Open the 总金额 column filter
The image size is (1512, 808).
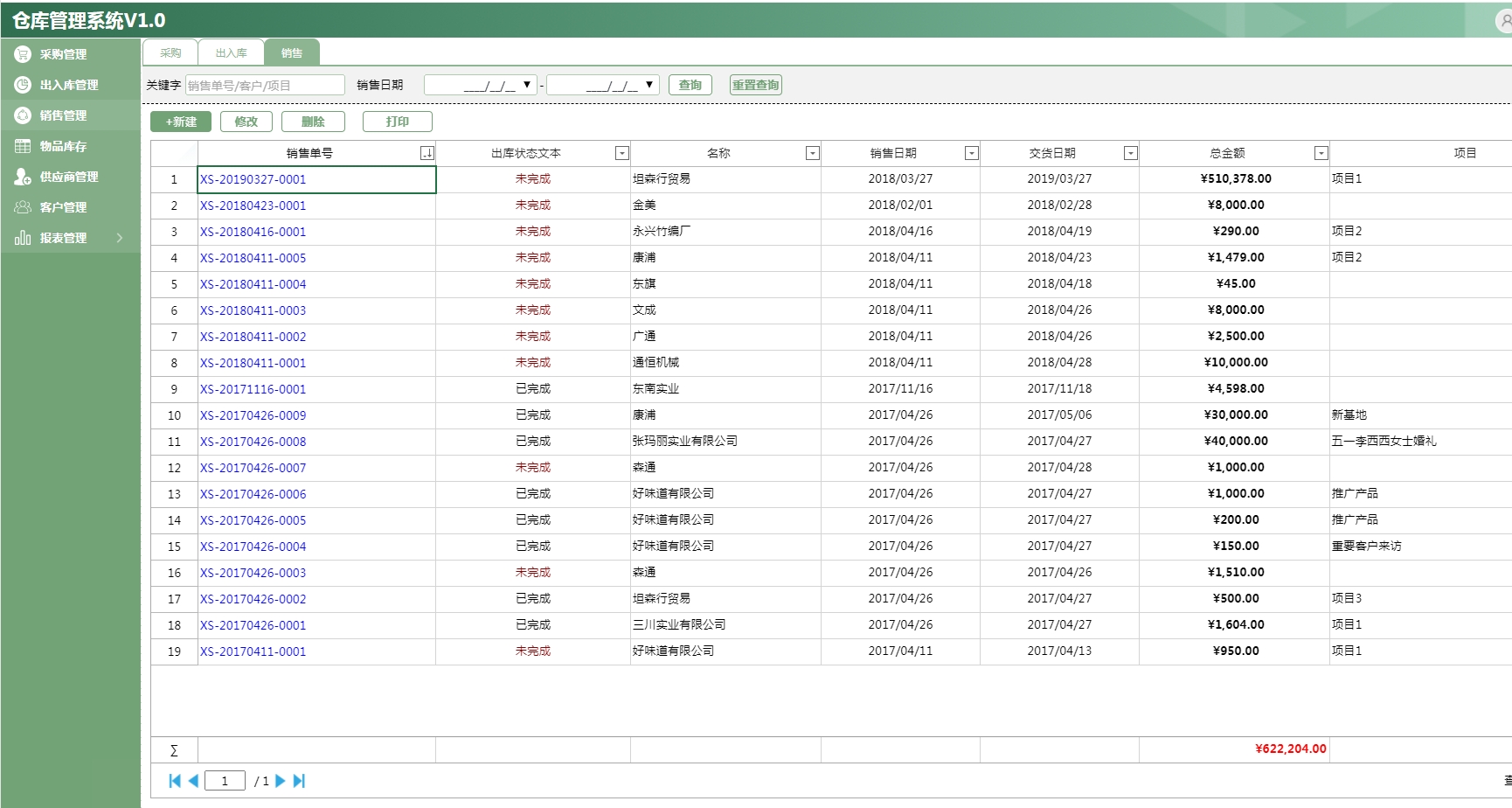[x=1321, y=153]
